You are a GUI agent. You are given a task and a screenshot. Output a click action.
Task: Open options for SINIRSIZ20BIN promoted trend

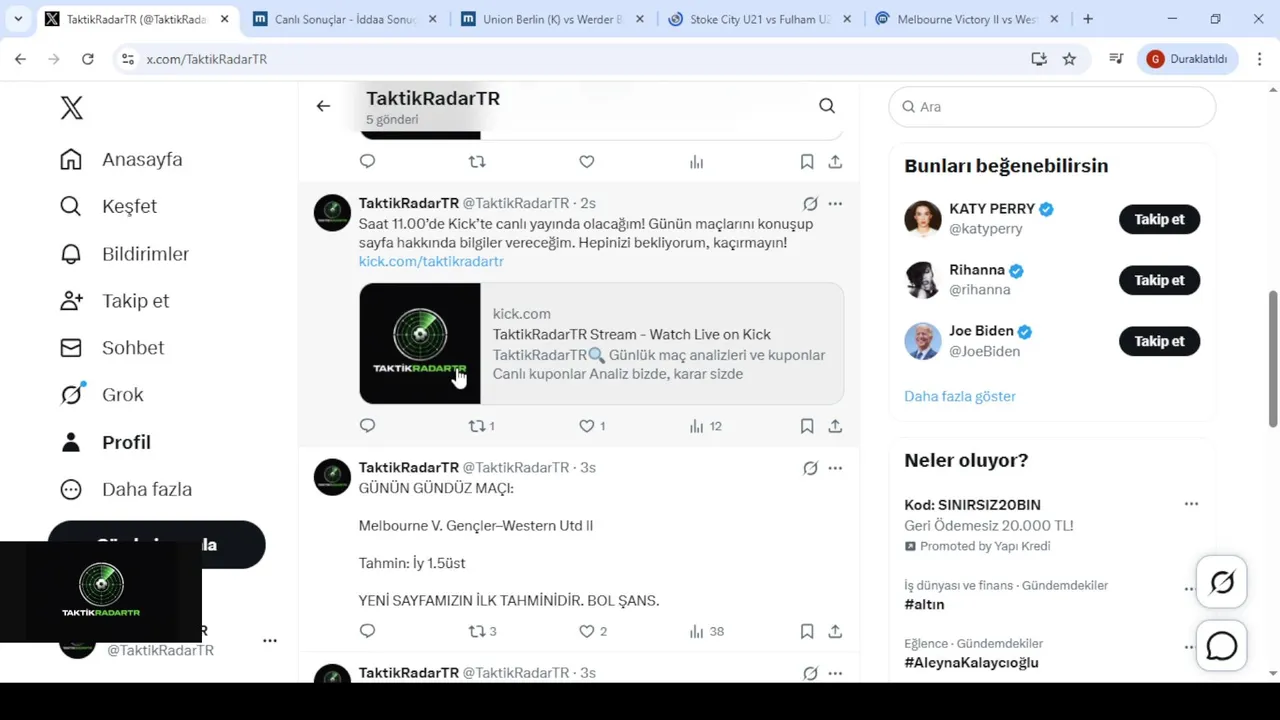[1191, 504]
